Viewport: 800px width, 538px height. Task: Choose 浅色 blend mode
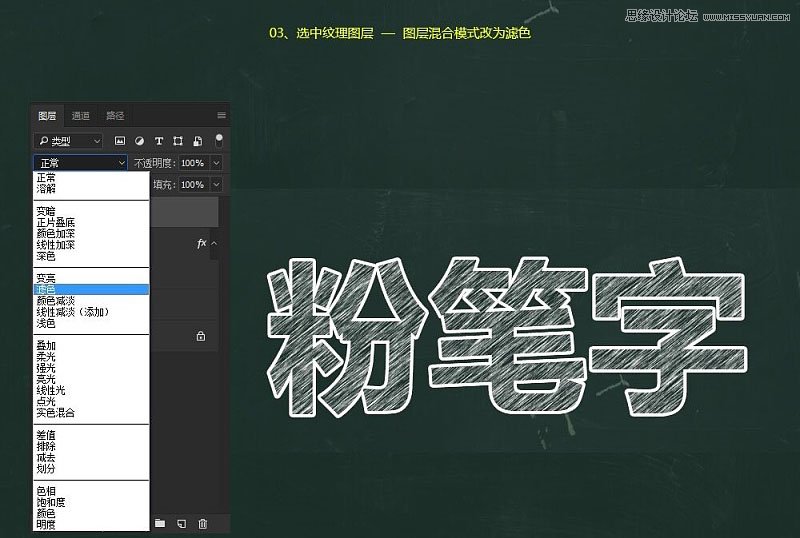[91, 323]
